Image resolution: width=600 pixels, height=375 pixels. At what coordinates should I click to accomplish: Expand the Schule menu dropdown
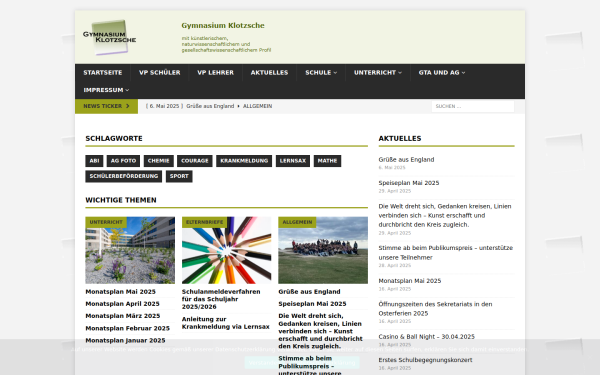point(321,72)
